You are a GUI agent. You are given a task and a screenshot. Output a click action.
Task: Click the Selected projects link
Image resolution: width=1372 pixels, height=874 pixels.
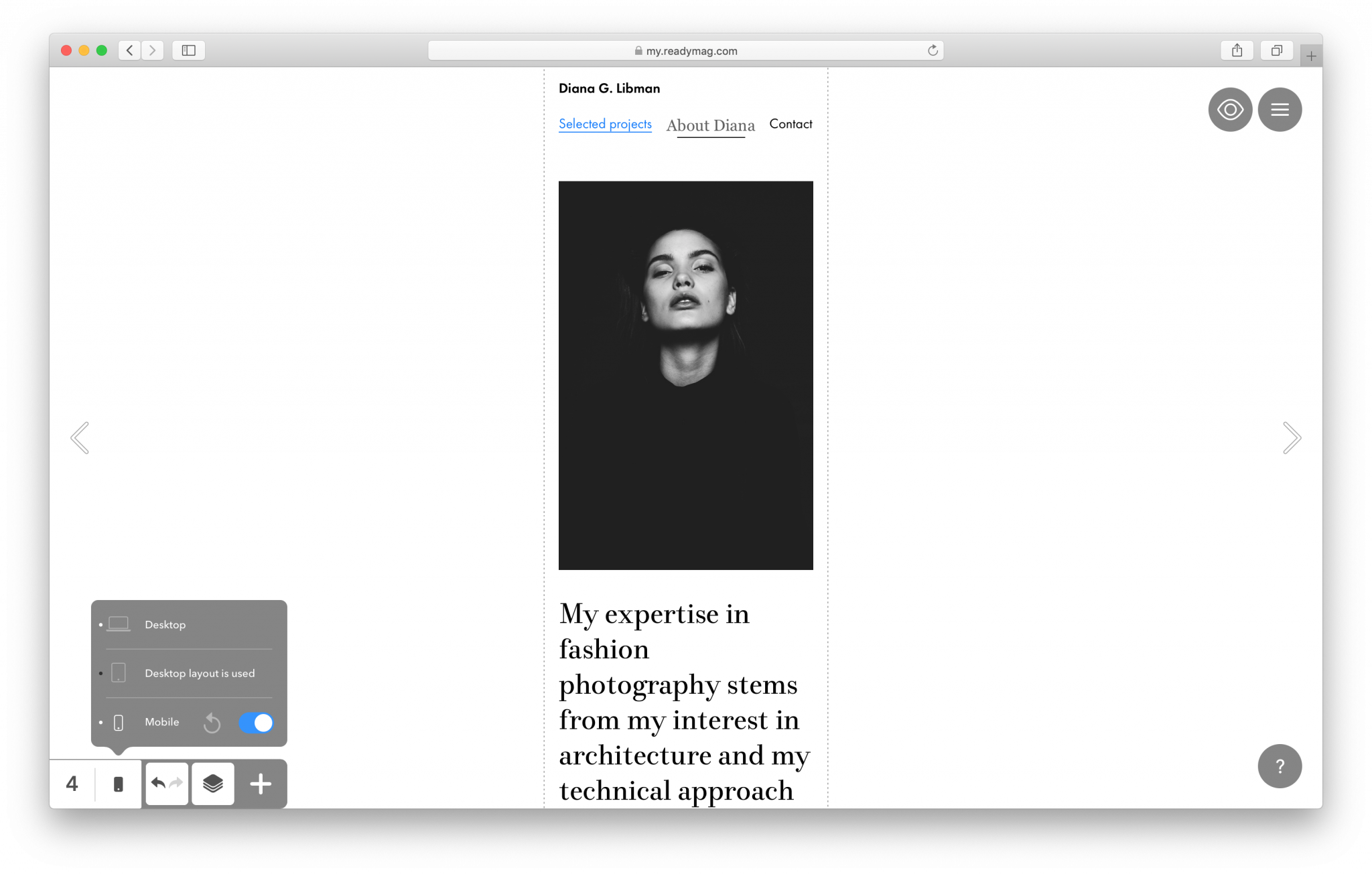(605, 124)
